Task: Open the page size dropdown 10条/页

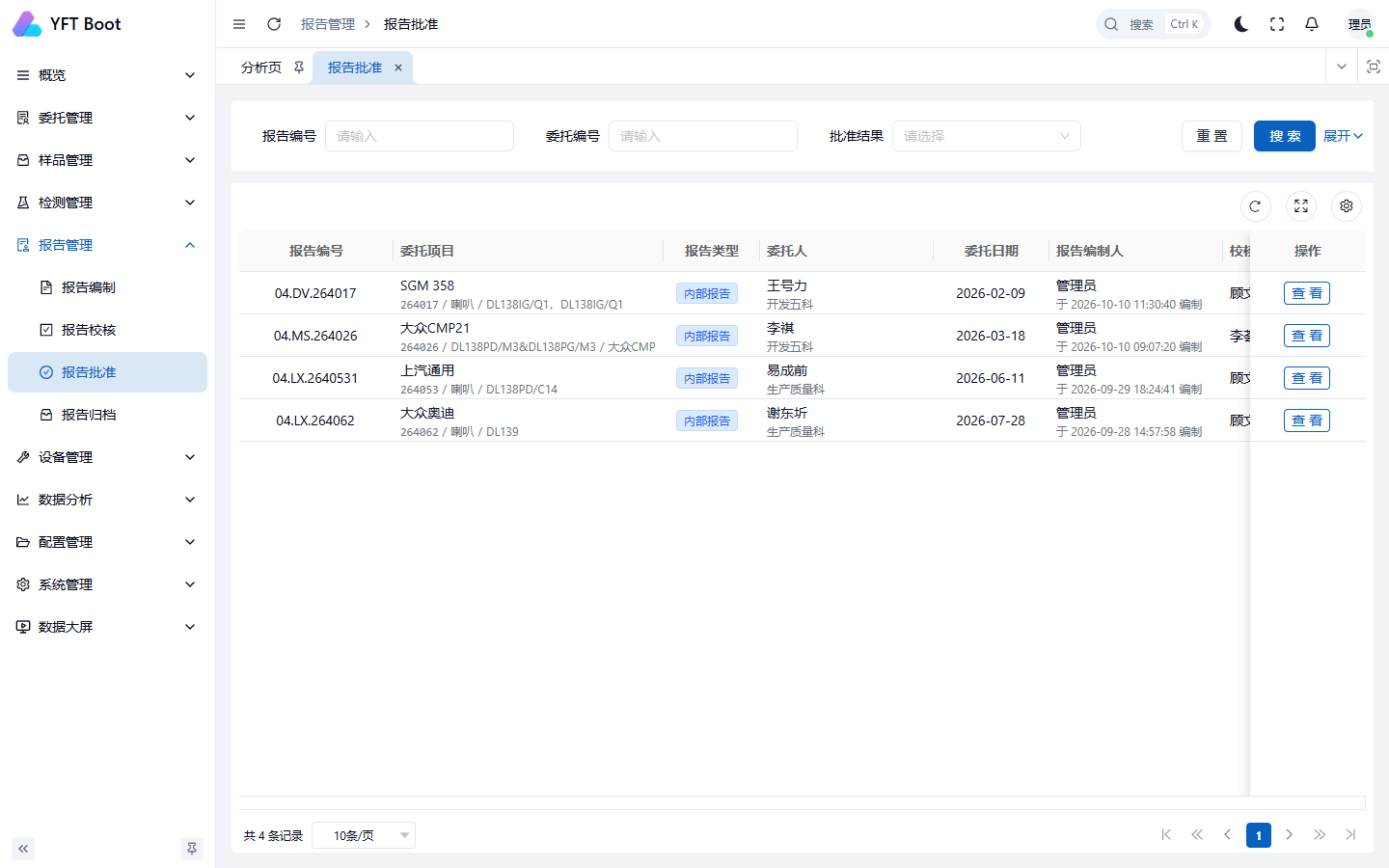Action: 364,835
